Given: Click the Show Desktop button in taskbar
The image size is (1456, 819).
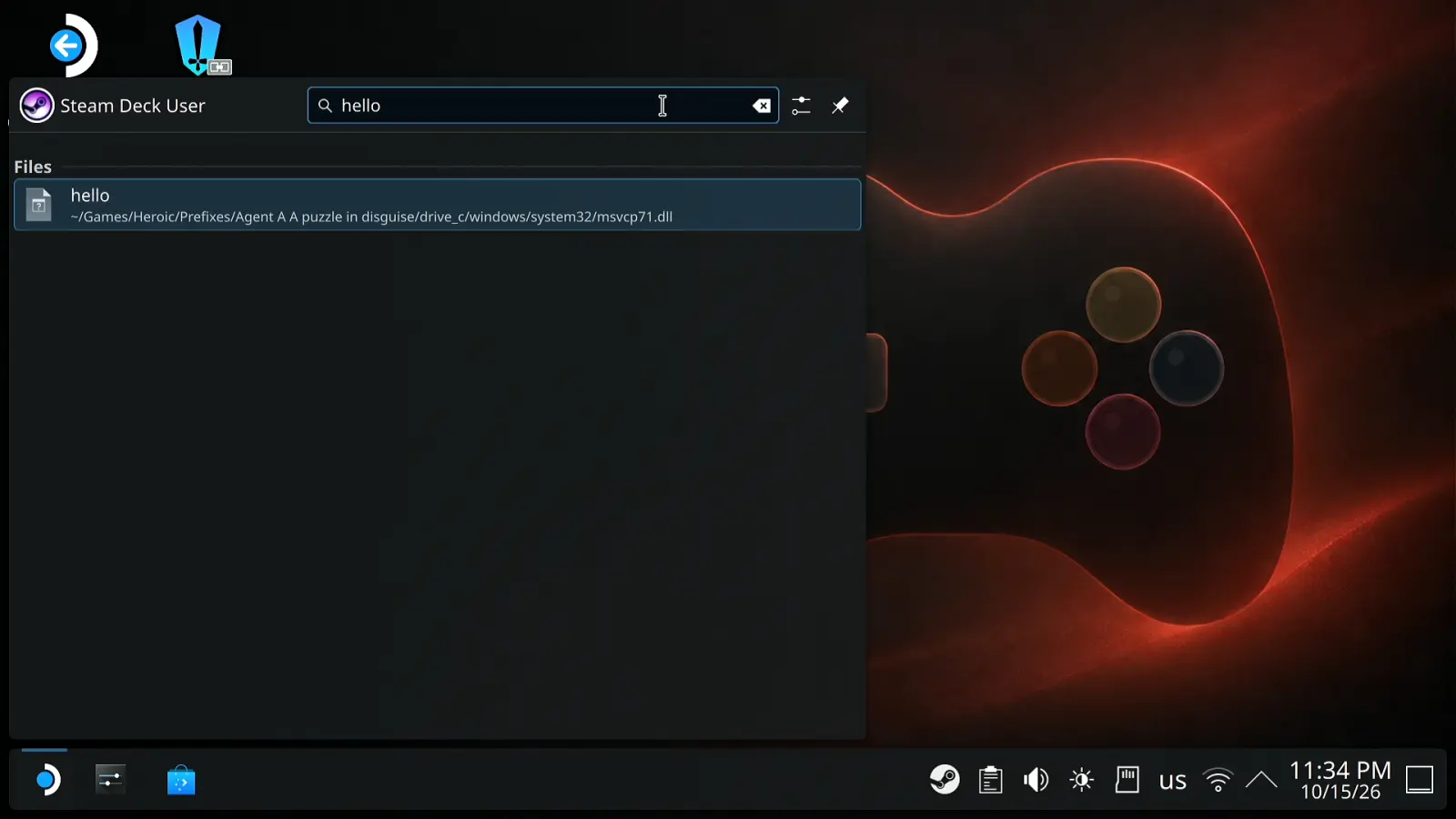Looking at the screenshot, I should [1420, 780].
